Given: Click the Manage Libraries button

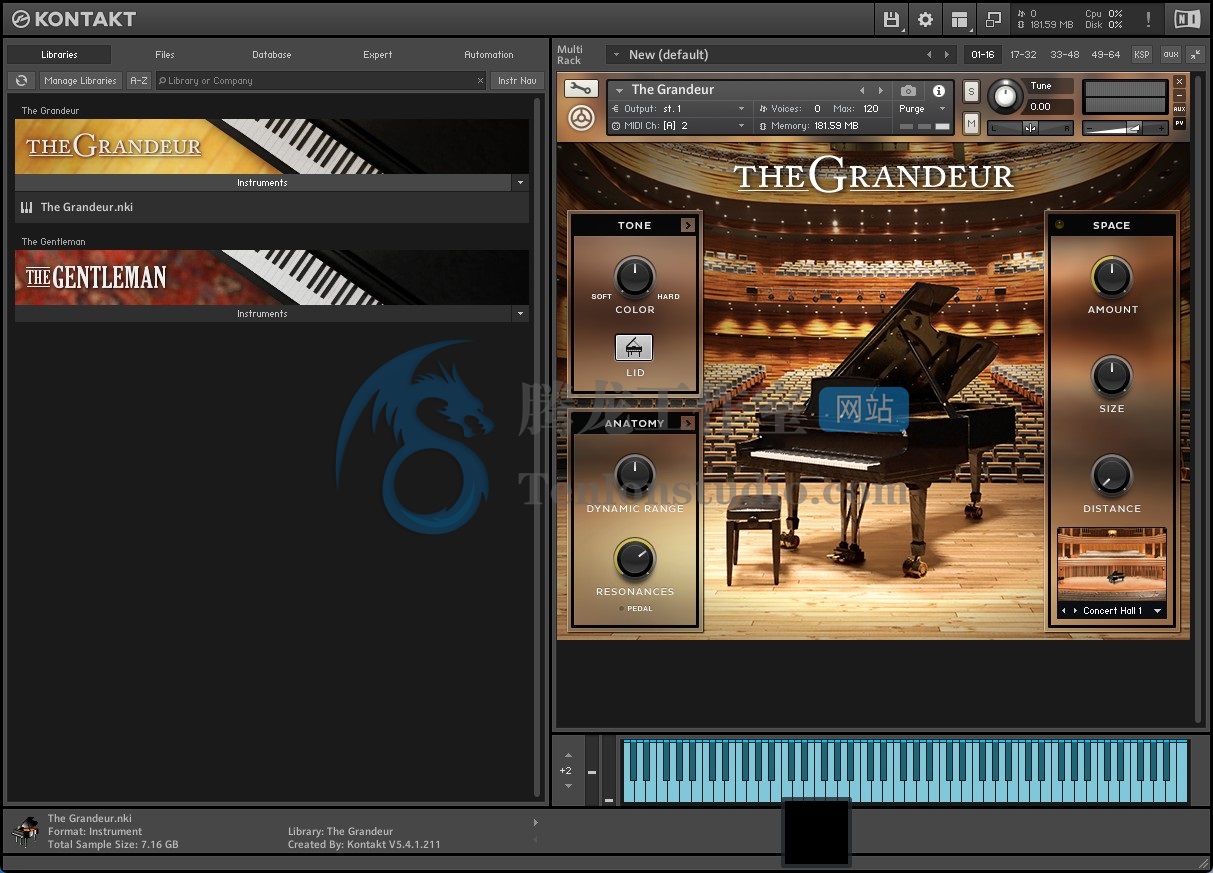Looking at the screenshot, I should 81,80.
